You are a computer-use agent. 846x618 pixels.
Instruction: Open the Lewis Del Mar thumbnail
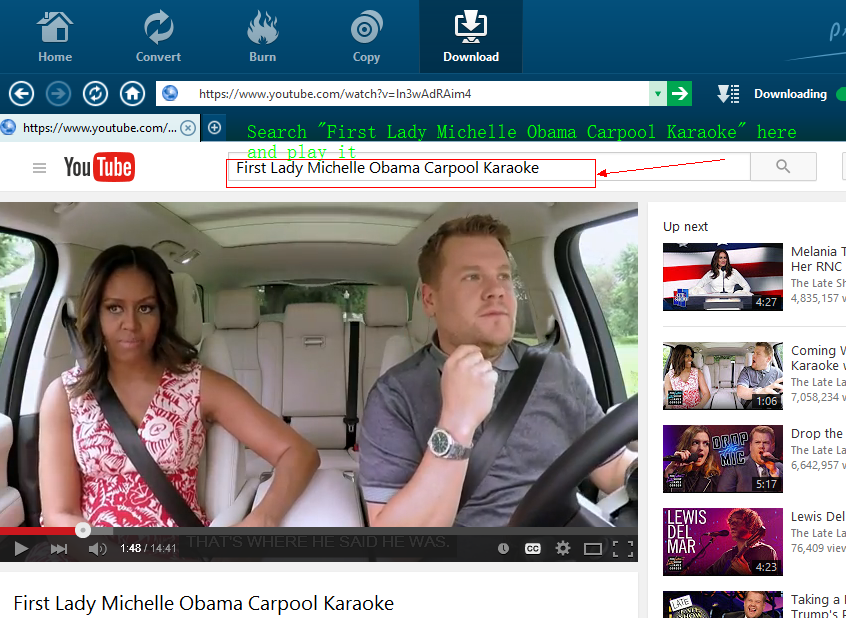click(722, 541)
